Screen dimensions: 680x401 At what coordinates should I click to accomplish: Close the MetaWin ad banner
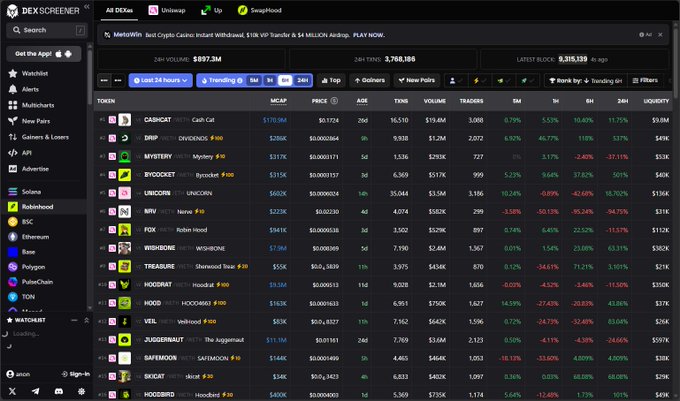click(660, 35)
